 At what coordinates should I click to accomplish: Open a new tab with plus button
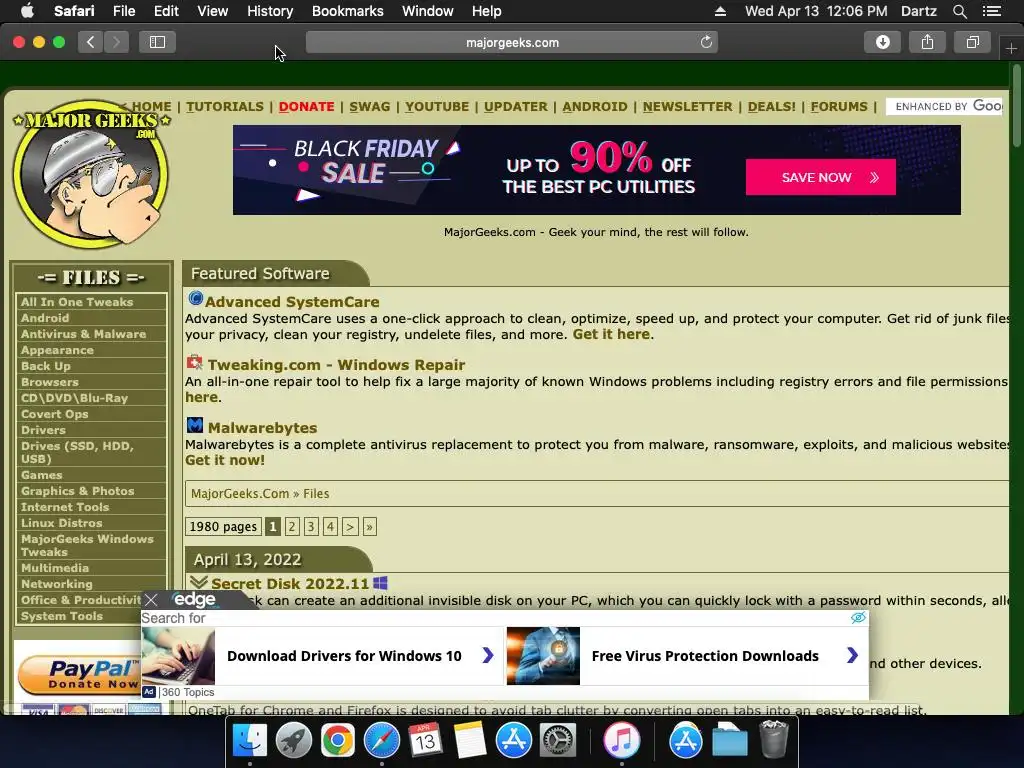click(x=1011, y=48)
